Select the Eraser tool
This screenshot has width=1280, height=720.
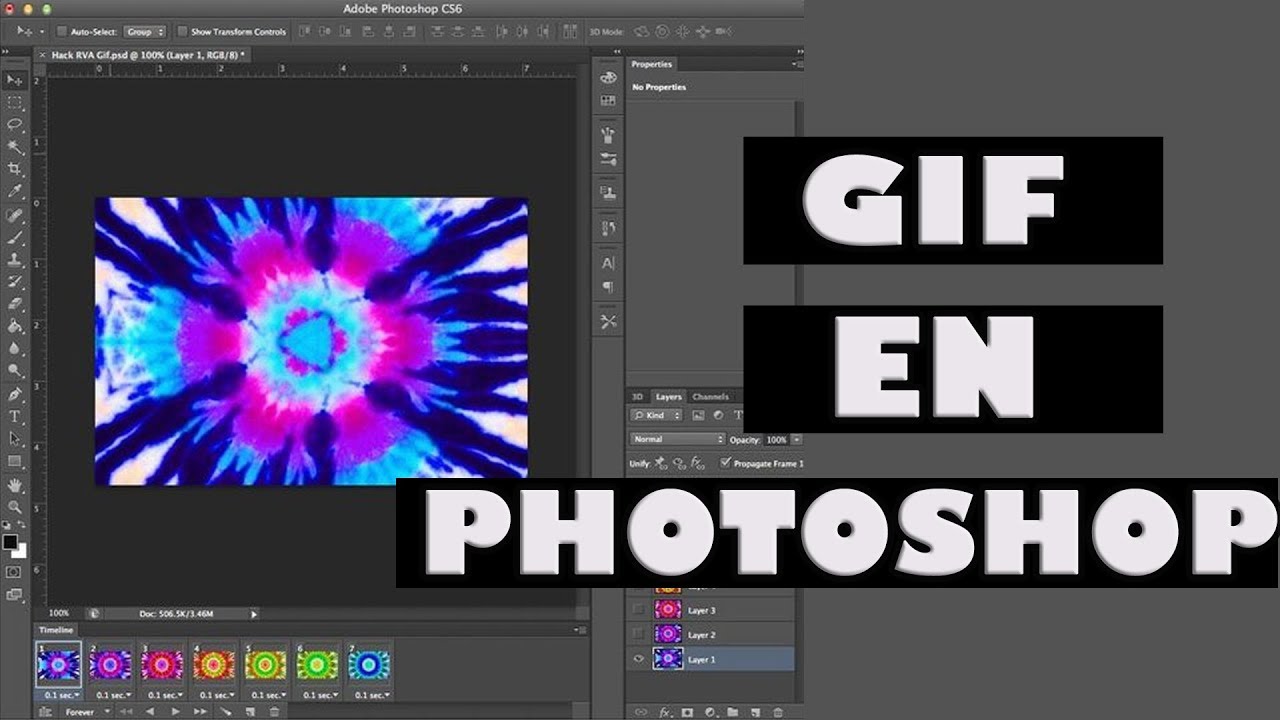pyautogui.click(x=15, y=304)
